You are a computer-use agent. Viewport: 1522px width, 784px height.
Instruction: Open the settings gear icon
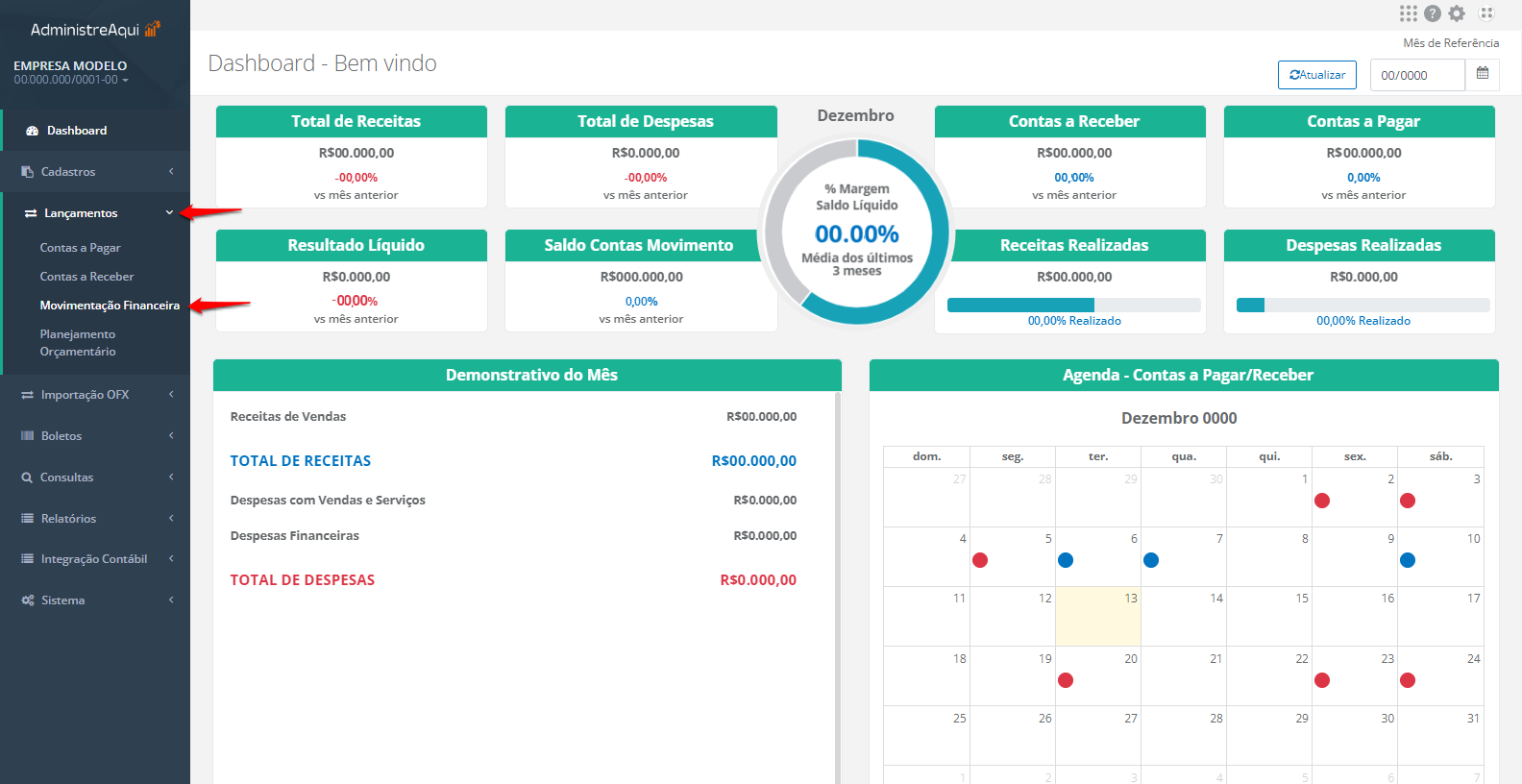click(x=1457, y=13)
